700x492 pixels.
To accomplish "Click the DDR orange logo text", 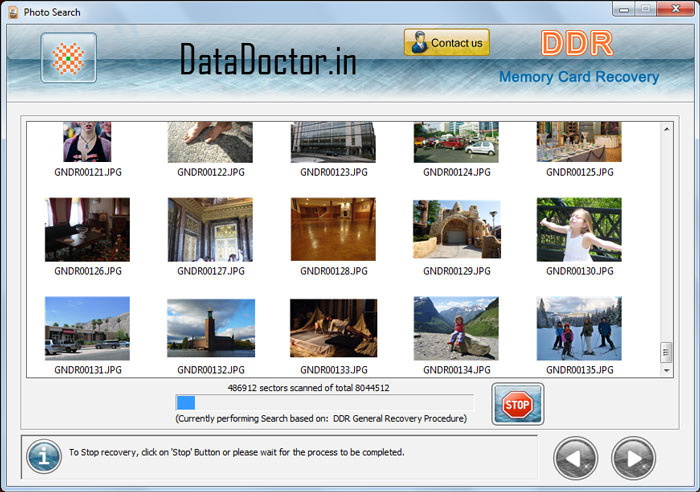I will point(577,43).
